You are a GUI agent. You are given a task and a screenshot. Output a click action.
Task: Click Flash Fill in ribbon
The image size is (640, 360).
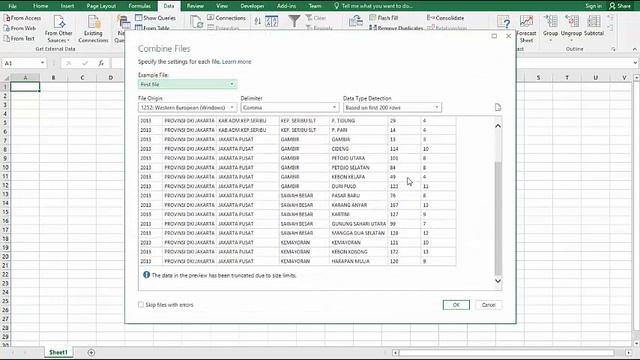click(384, 18)
